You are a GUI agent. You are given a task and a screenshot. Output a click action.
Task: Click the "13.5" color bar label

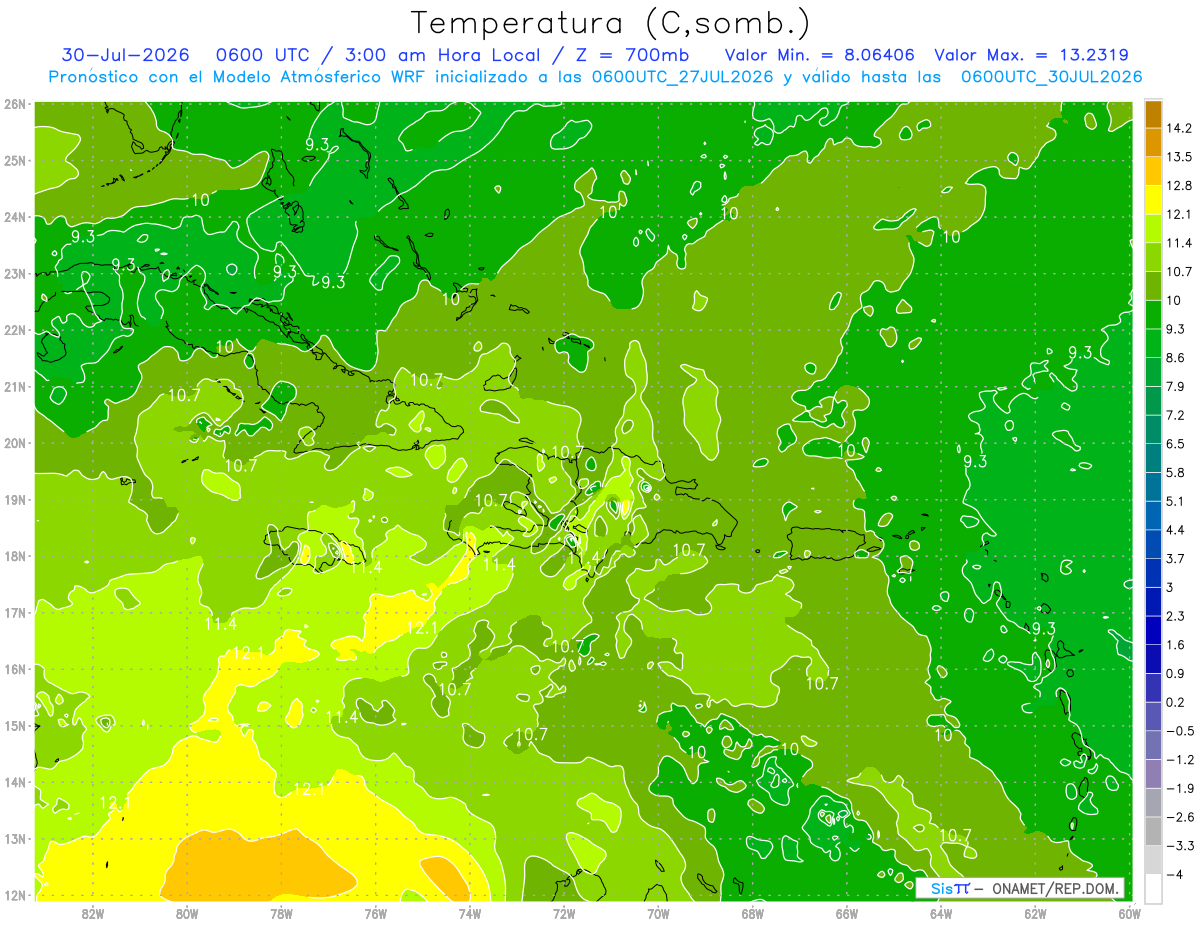coord(1180,157)
